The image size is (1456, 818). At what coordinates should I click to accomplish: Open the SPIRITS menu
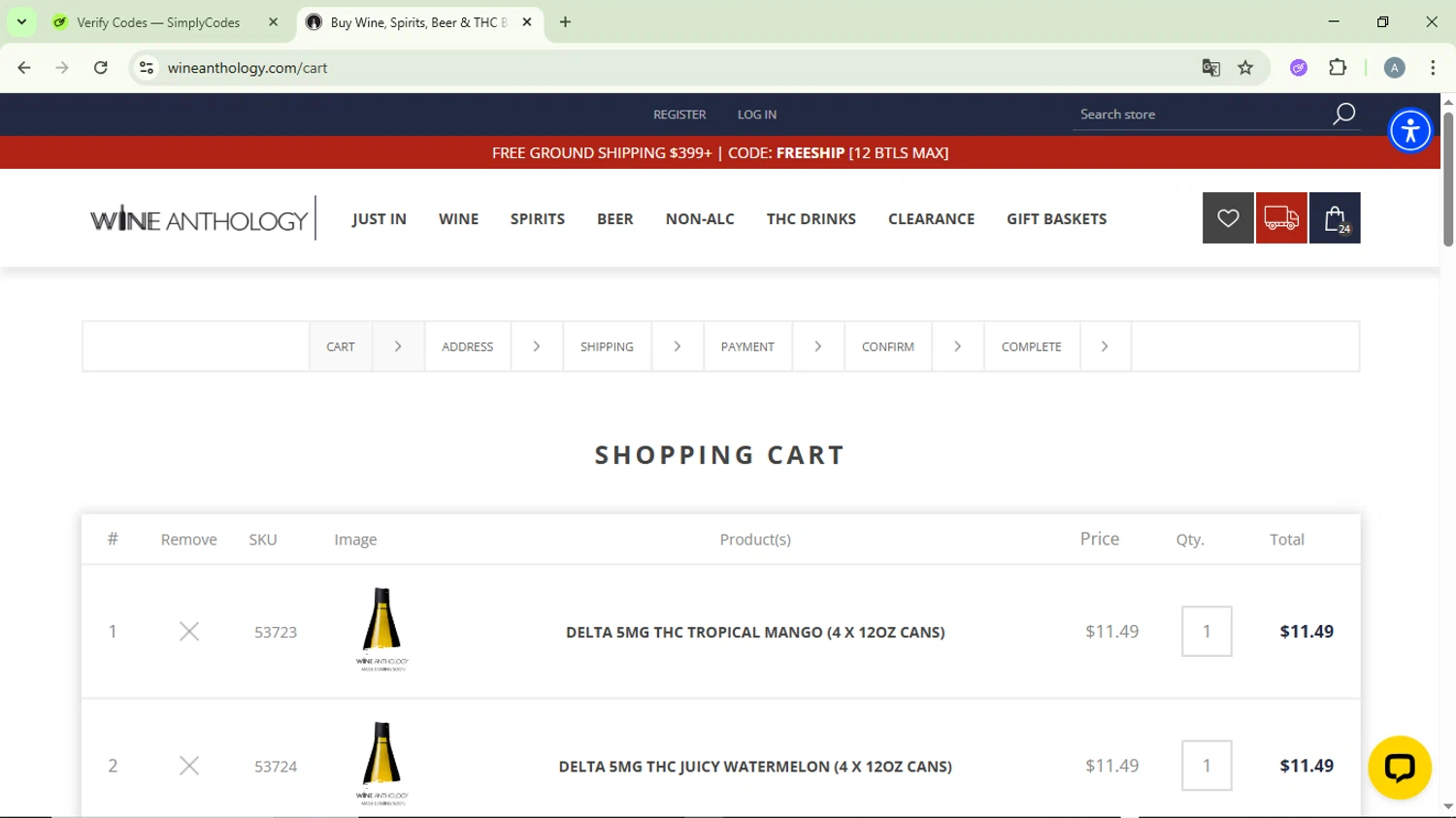(538, 219)
